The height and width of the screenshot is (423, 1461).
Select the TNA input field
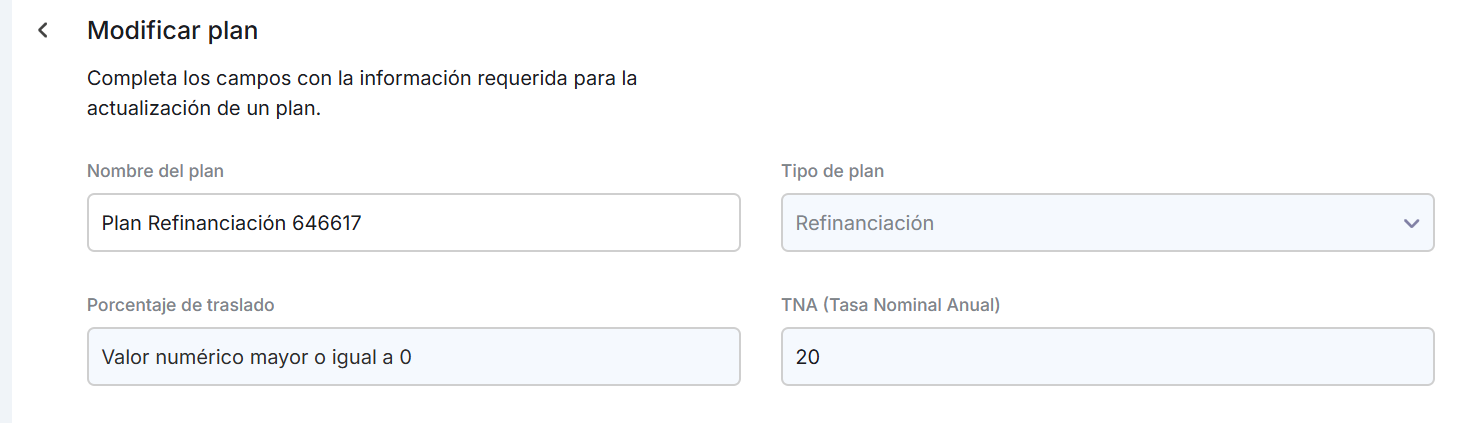tap(1106, 357)
